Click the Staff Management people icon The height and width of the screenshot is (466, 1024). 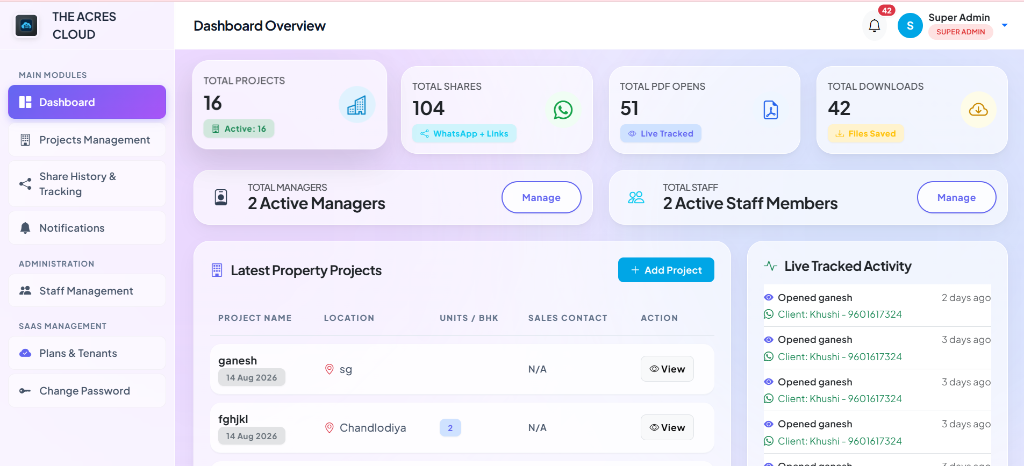coord(25,290)
